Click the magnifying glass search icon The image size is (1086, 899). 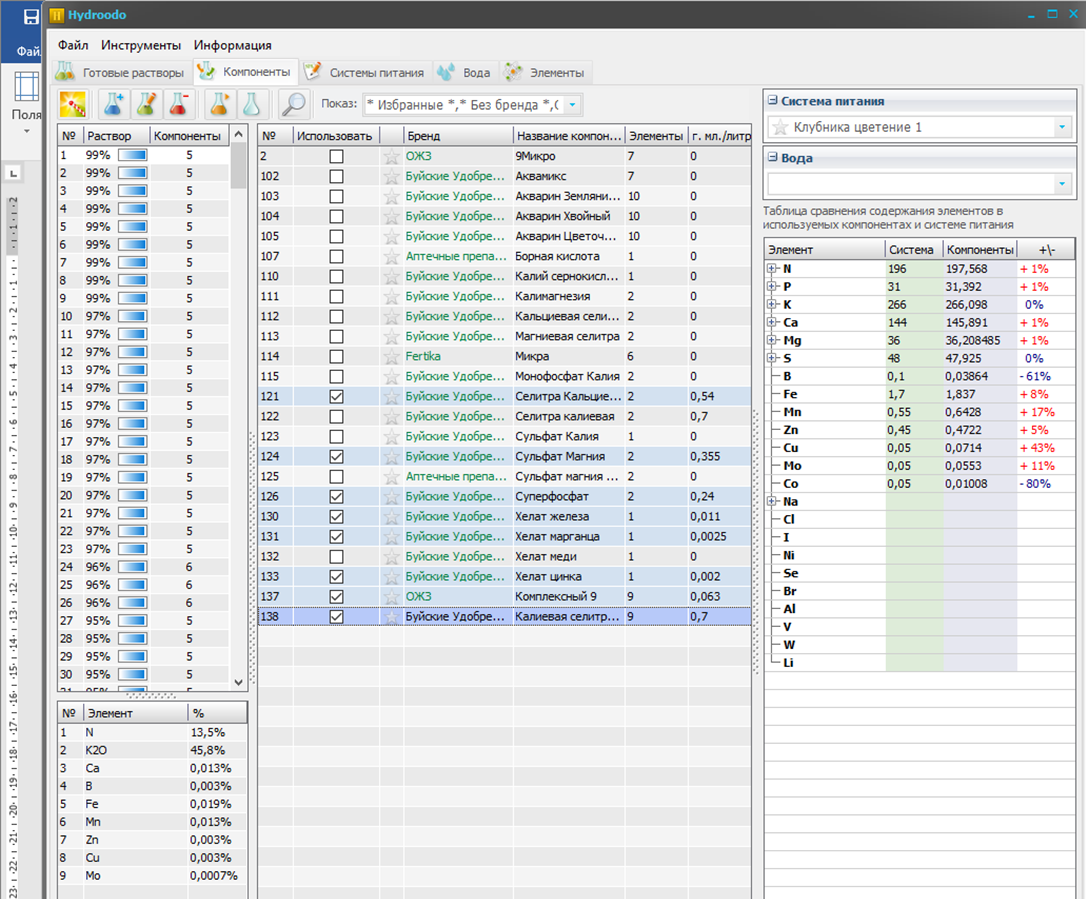pyautogui.click(x=293, y=104)
